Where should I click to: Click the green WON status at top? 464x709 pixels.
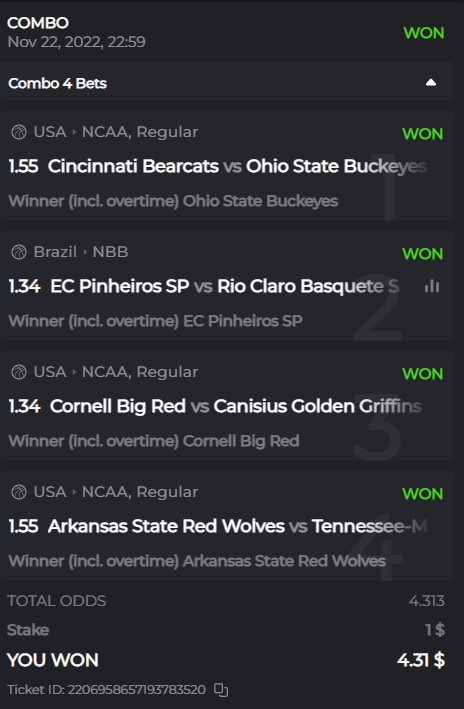[x=424, y=33]
